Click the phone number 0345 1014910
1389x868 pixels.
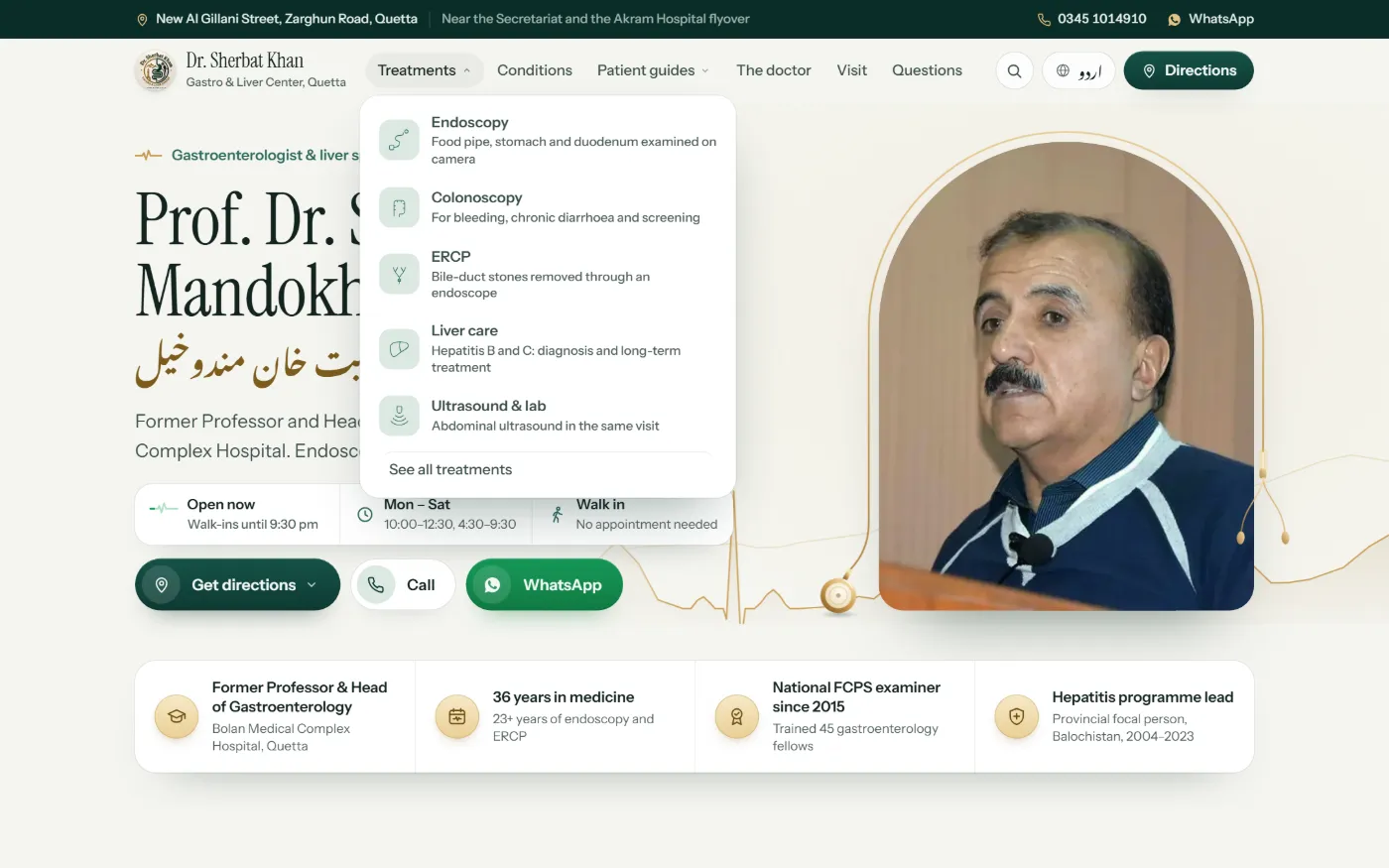[1101, 19]
